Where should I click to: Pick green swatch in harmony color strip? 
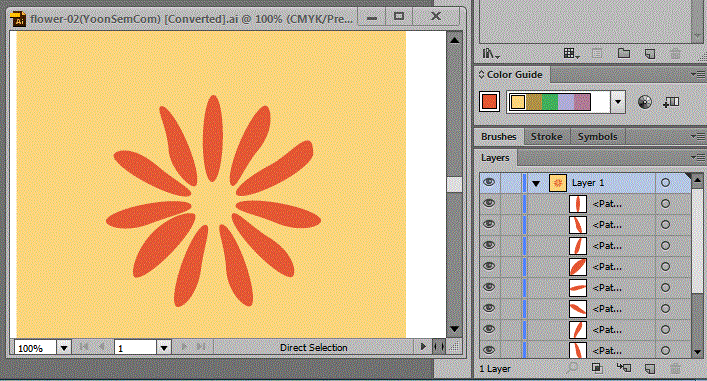coord(550,102)
